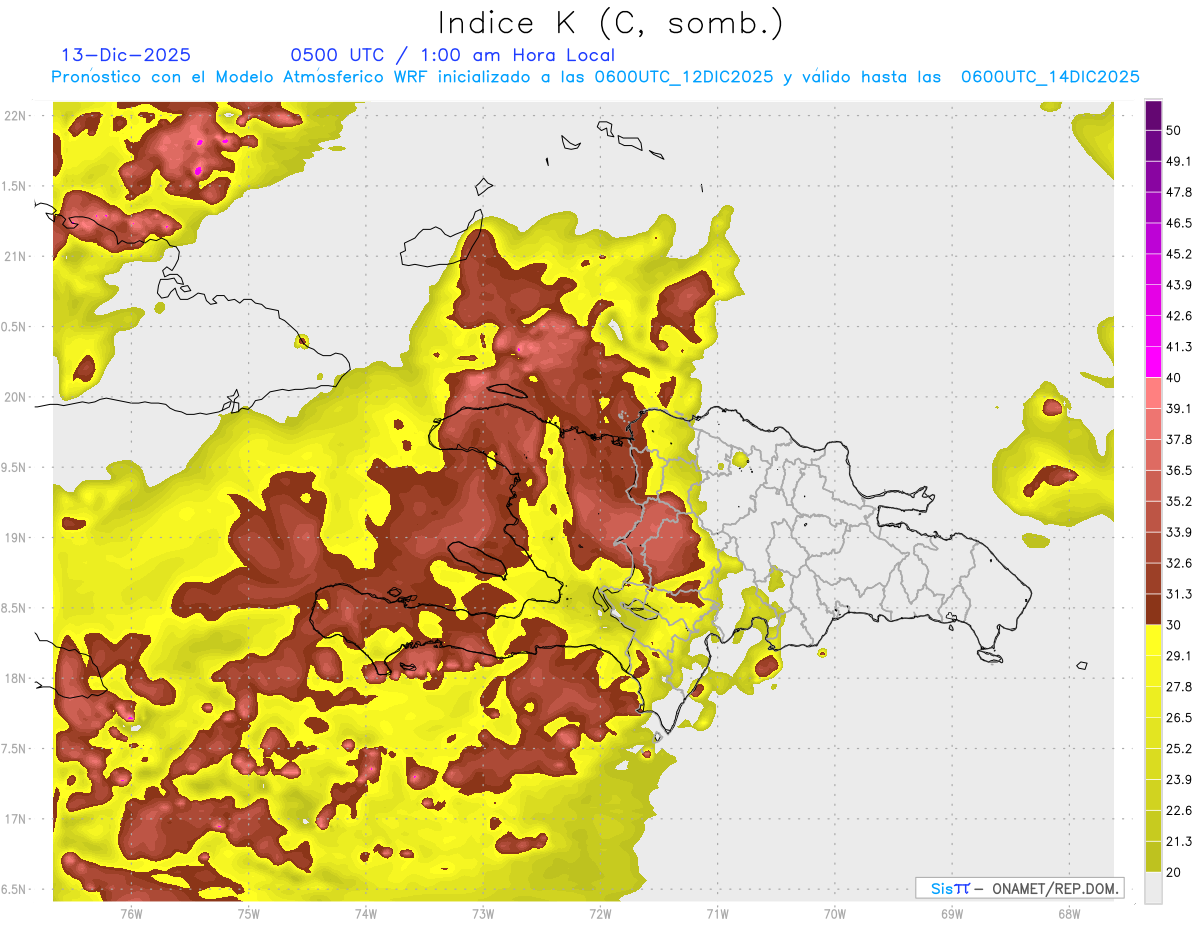This screenshot has width=1200, height=927.
Task: Select the date label "13-Dic-2025"
Action: point(126,55)
